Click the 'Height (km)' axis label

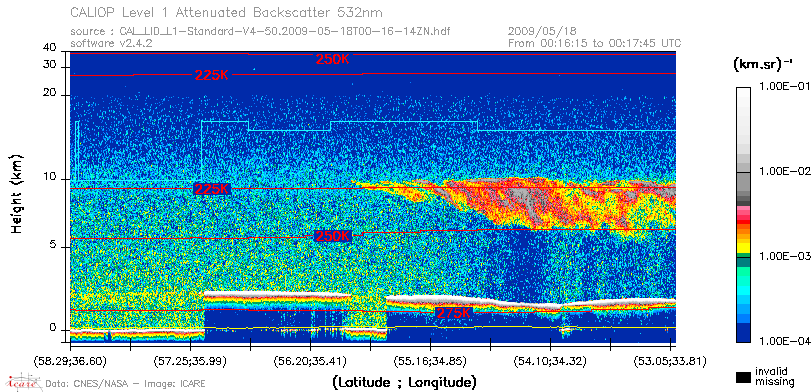pyautogui.click(x=18, y=193)
